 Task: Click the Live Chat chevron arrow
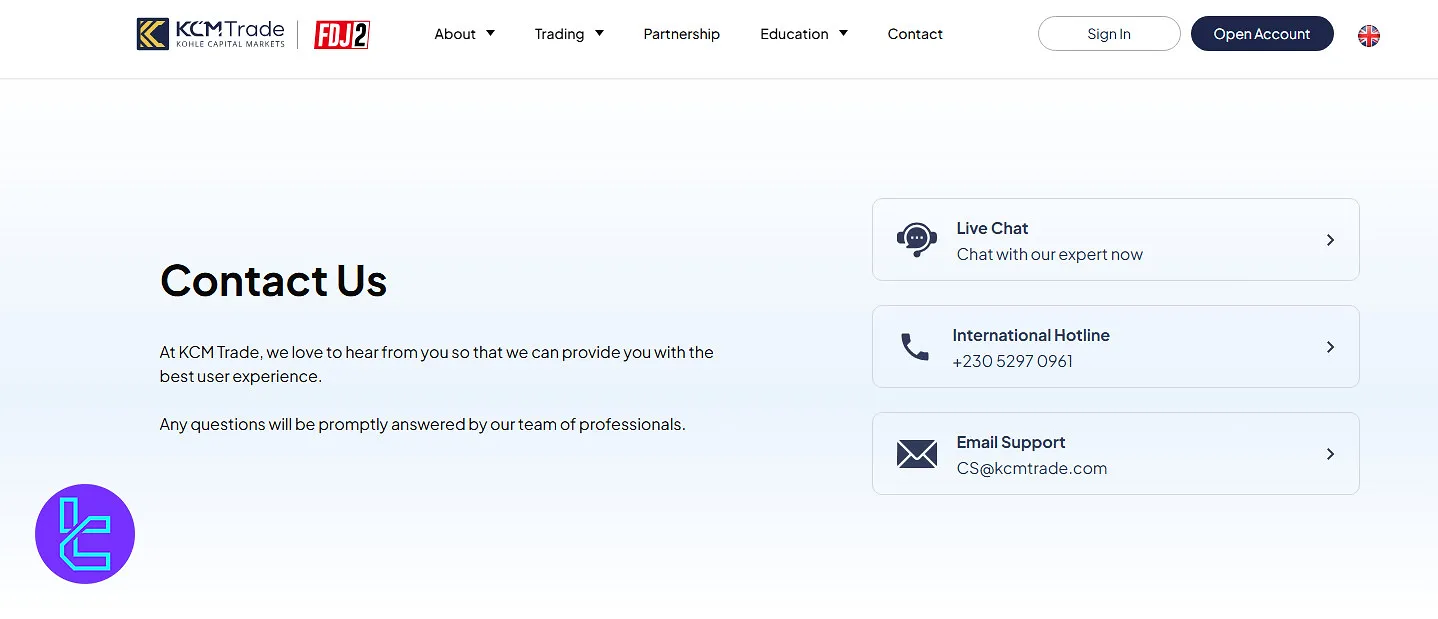click(x=1330, y=240)
